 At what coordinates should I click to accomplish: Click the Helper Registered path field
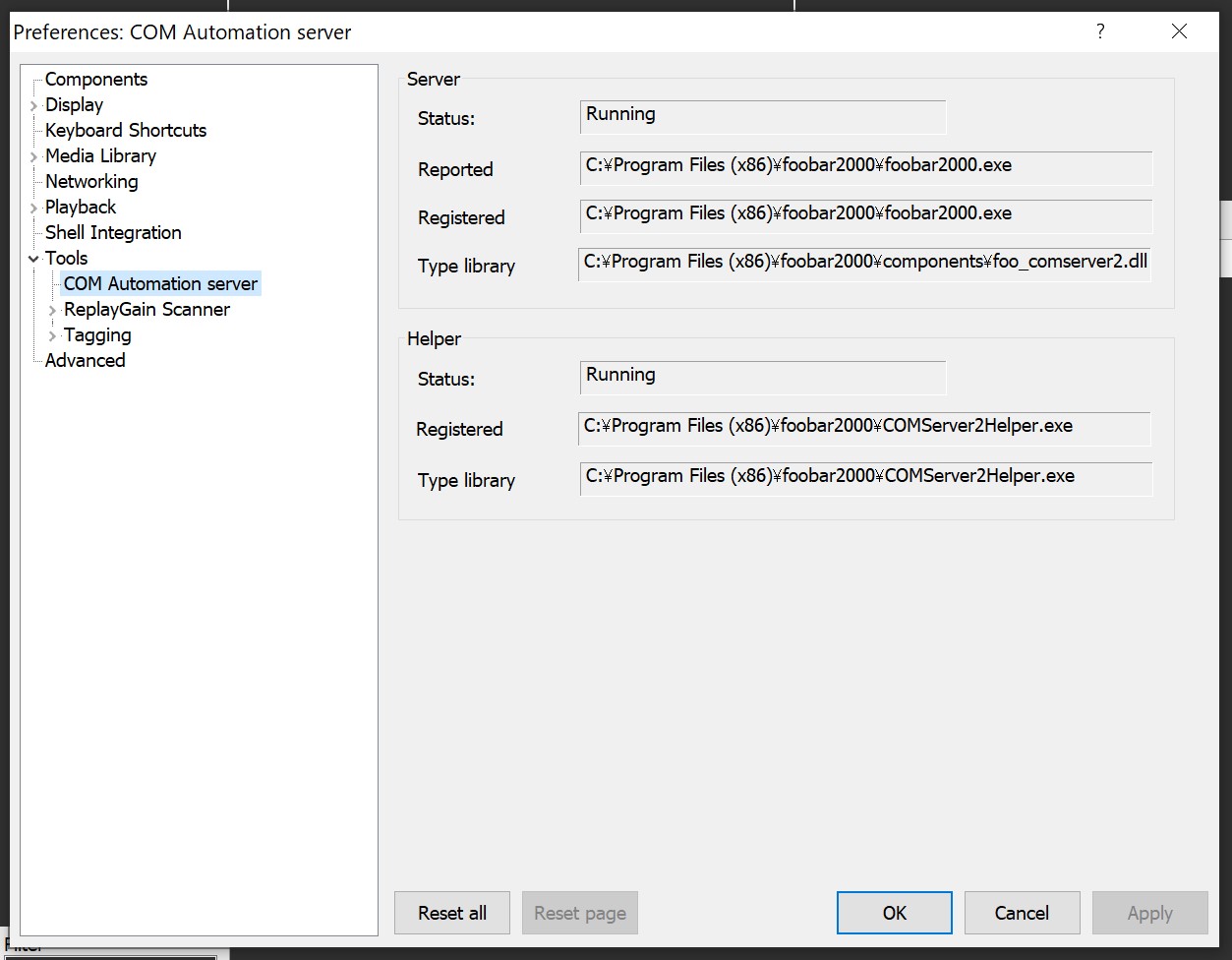[x=864, y=428]
